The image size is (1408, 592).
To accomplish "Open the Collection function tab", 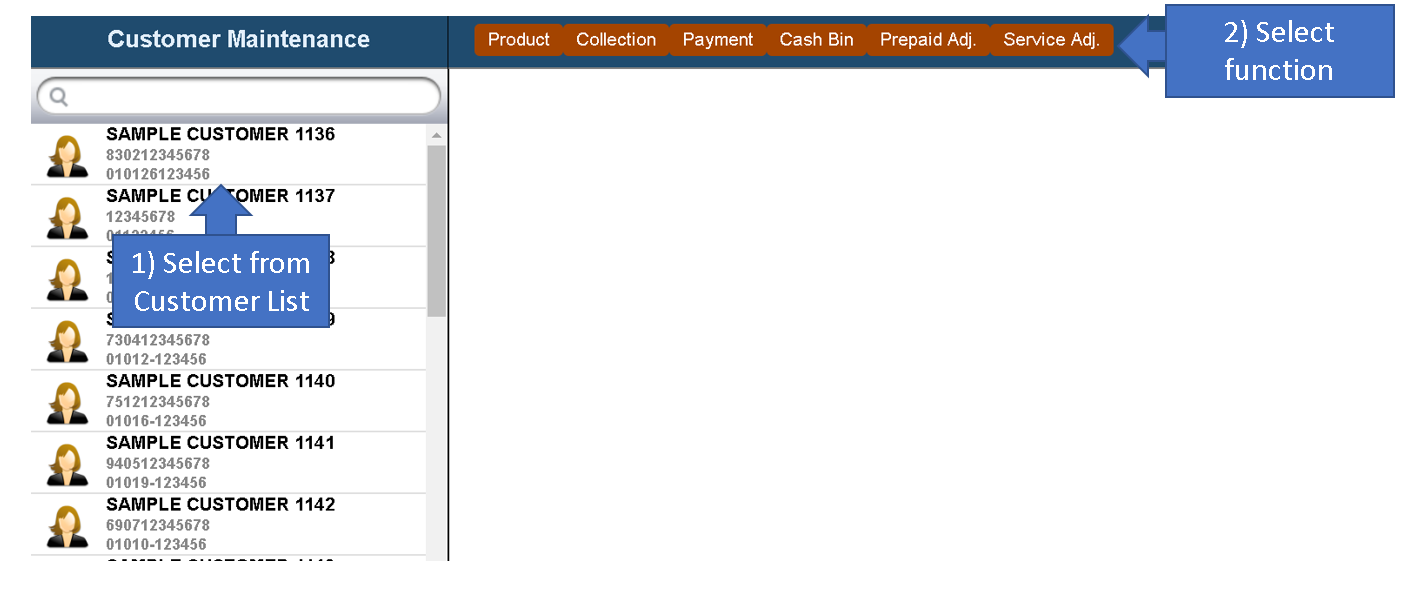I will [616, 40].
